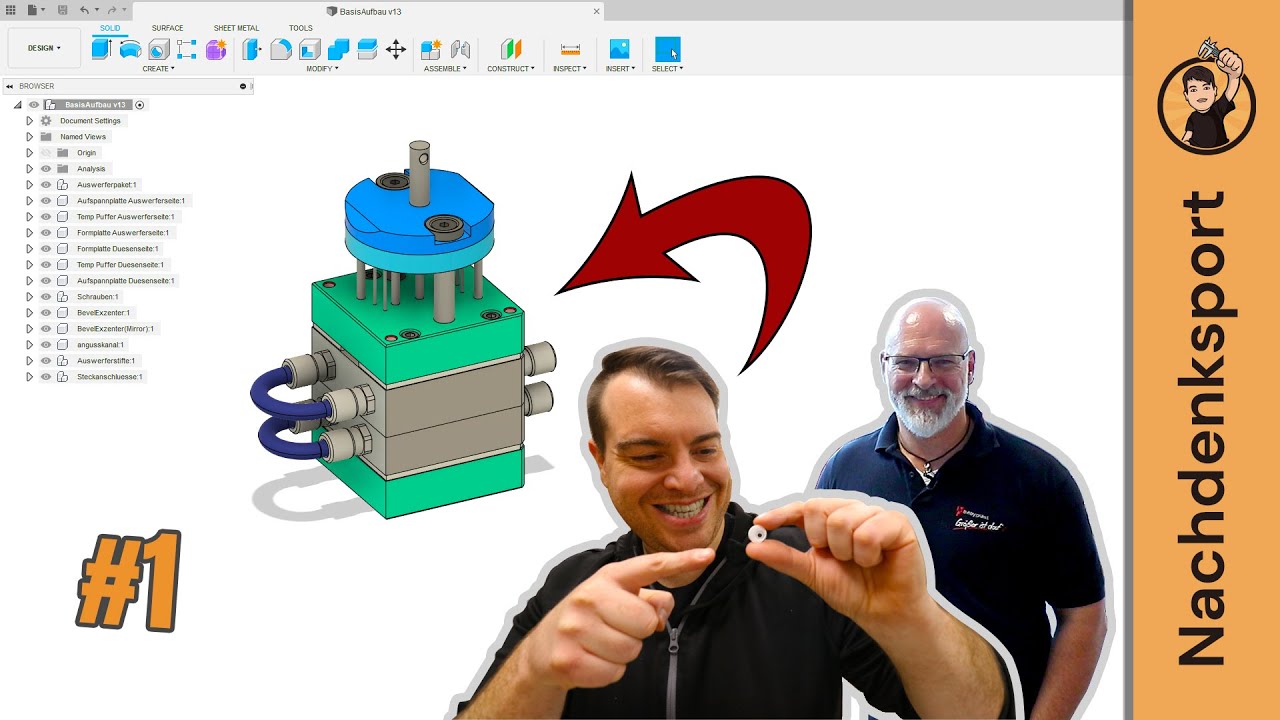
Task: Select the Measure tool
Action: point(570,49)
